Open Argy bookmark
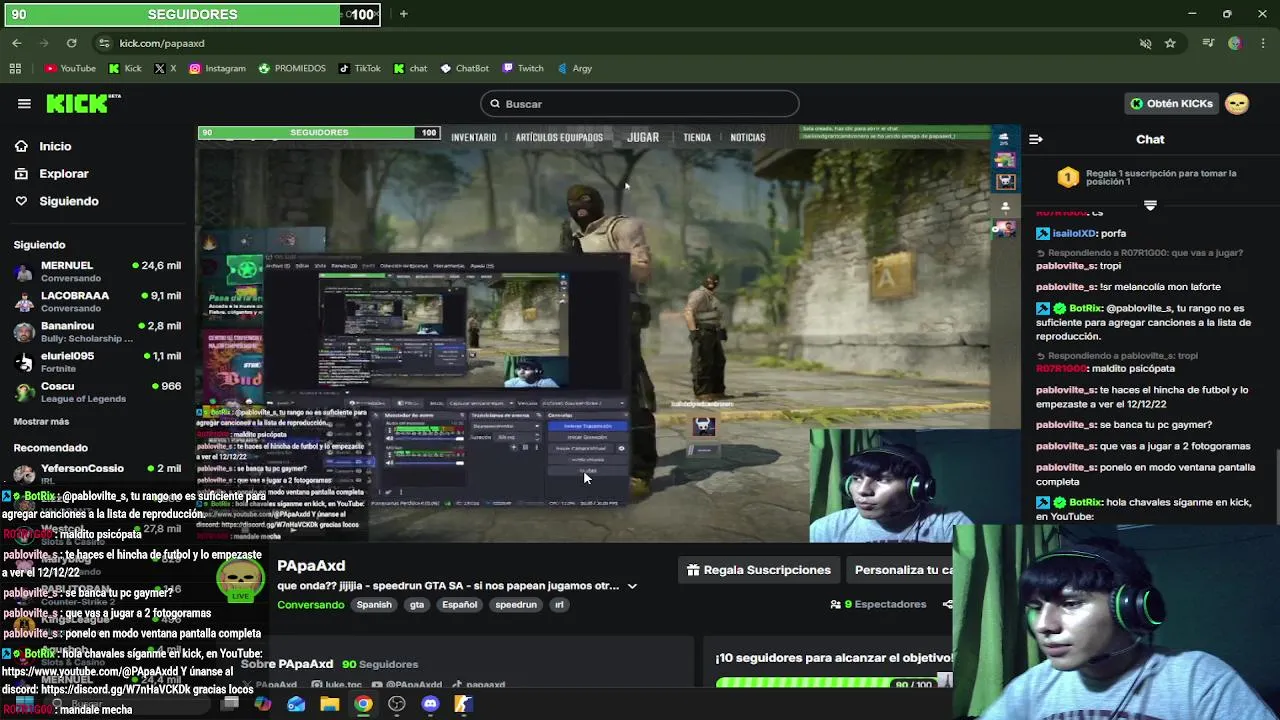 (x=575, y=68)
